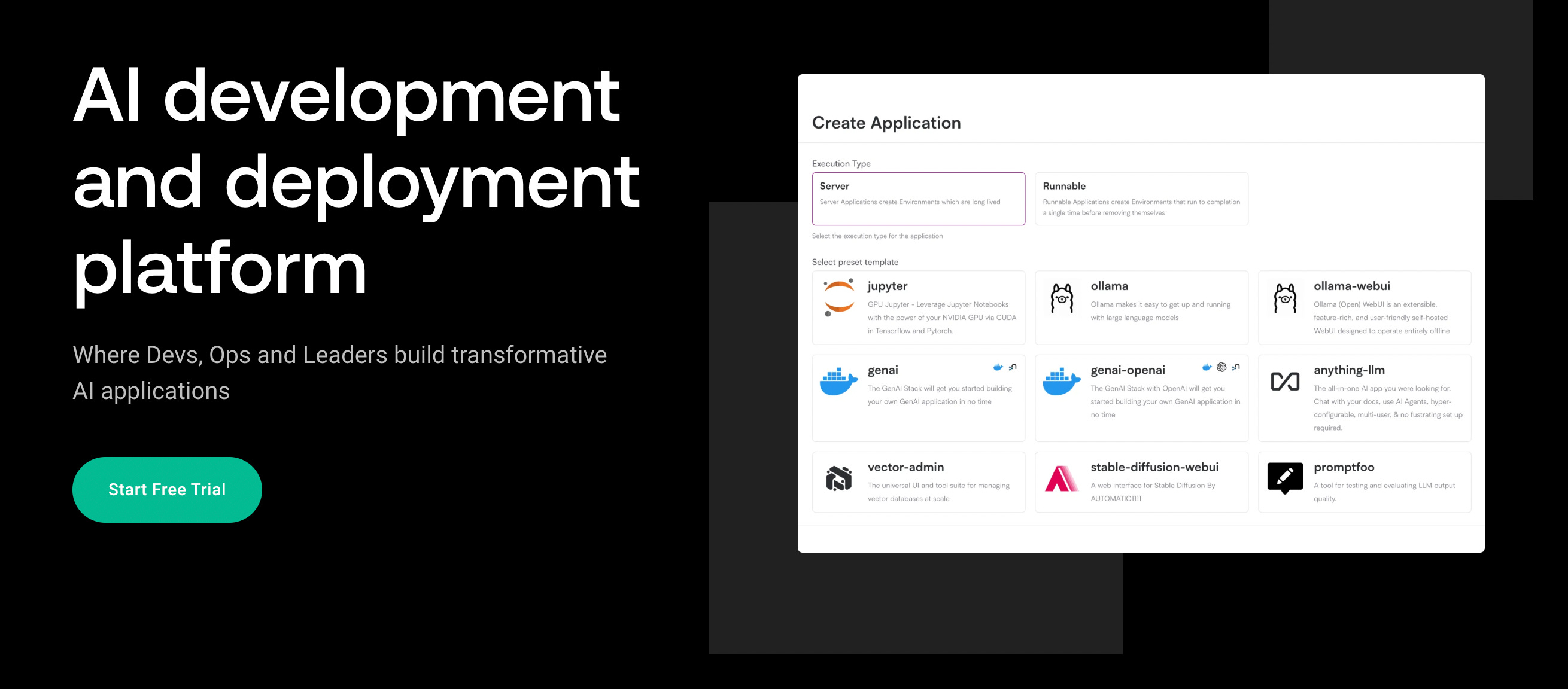
Task: Click the Select preset template label
Action: (x=855, y=262)
